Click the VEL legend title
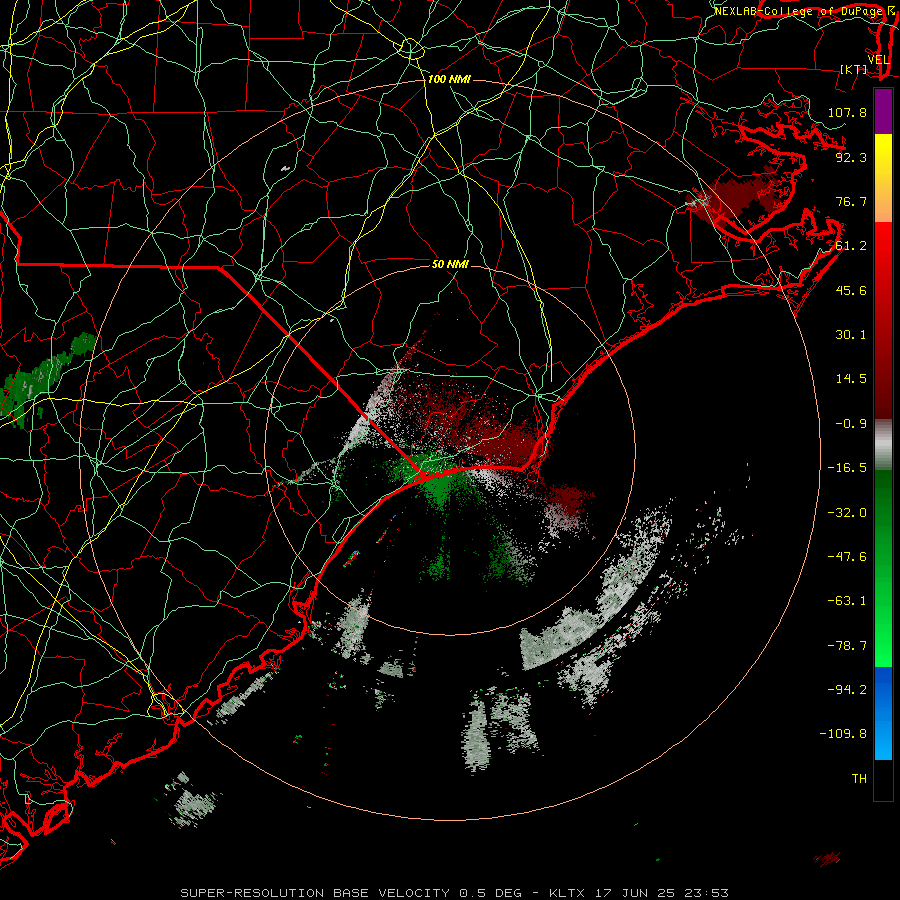The width and height of the screenshot is (900, 900). 878,60
